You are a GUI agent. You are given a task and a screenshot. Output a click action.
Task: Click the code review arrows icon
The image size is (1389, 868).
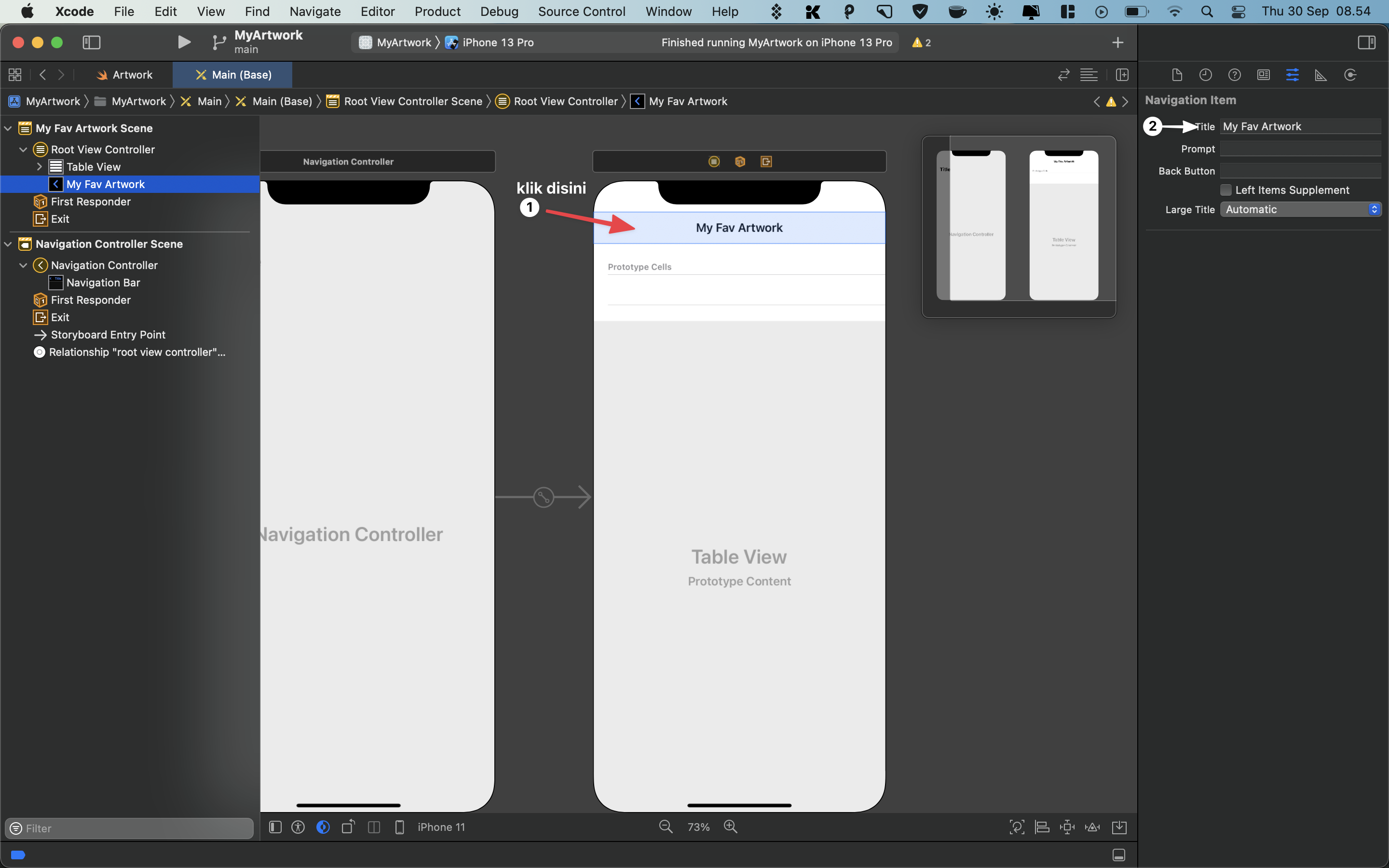(x=1063, y=75)
